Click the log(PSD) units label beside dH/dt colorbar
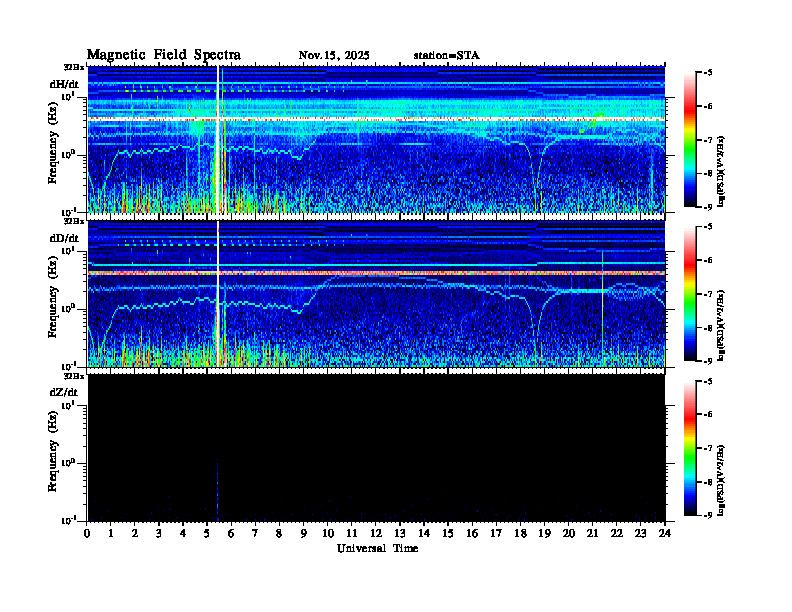The height and width of the screenshot is (612, 792). 722,171
